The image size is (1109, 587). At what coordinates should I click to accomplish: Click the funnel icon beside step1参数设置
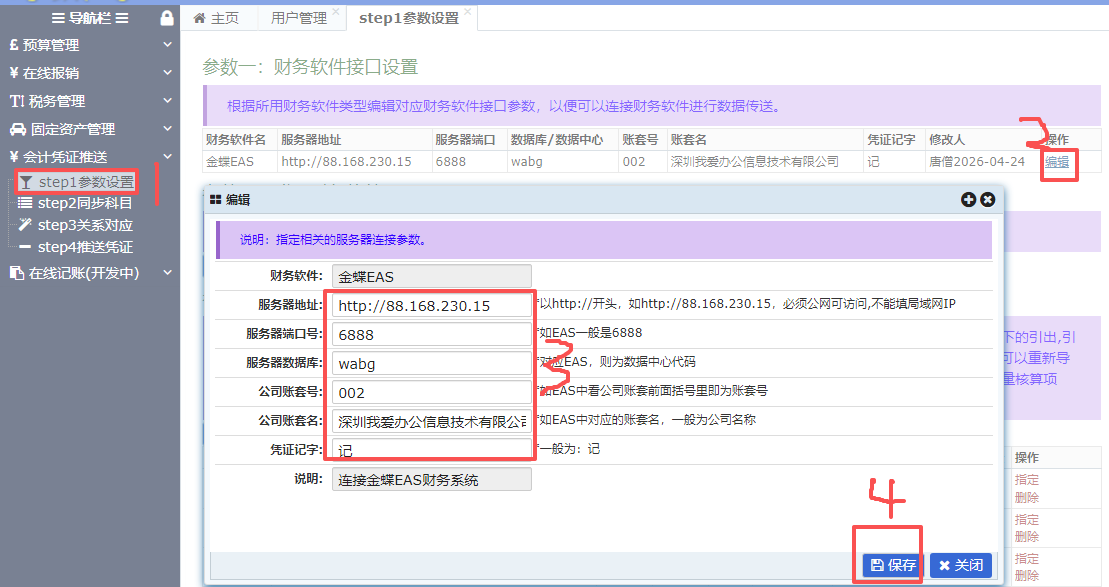(26, 182)
